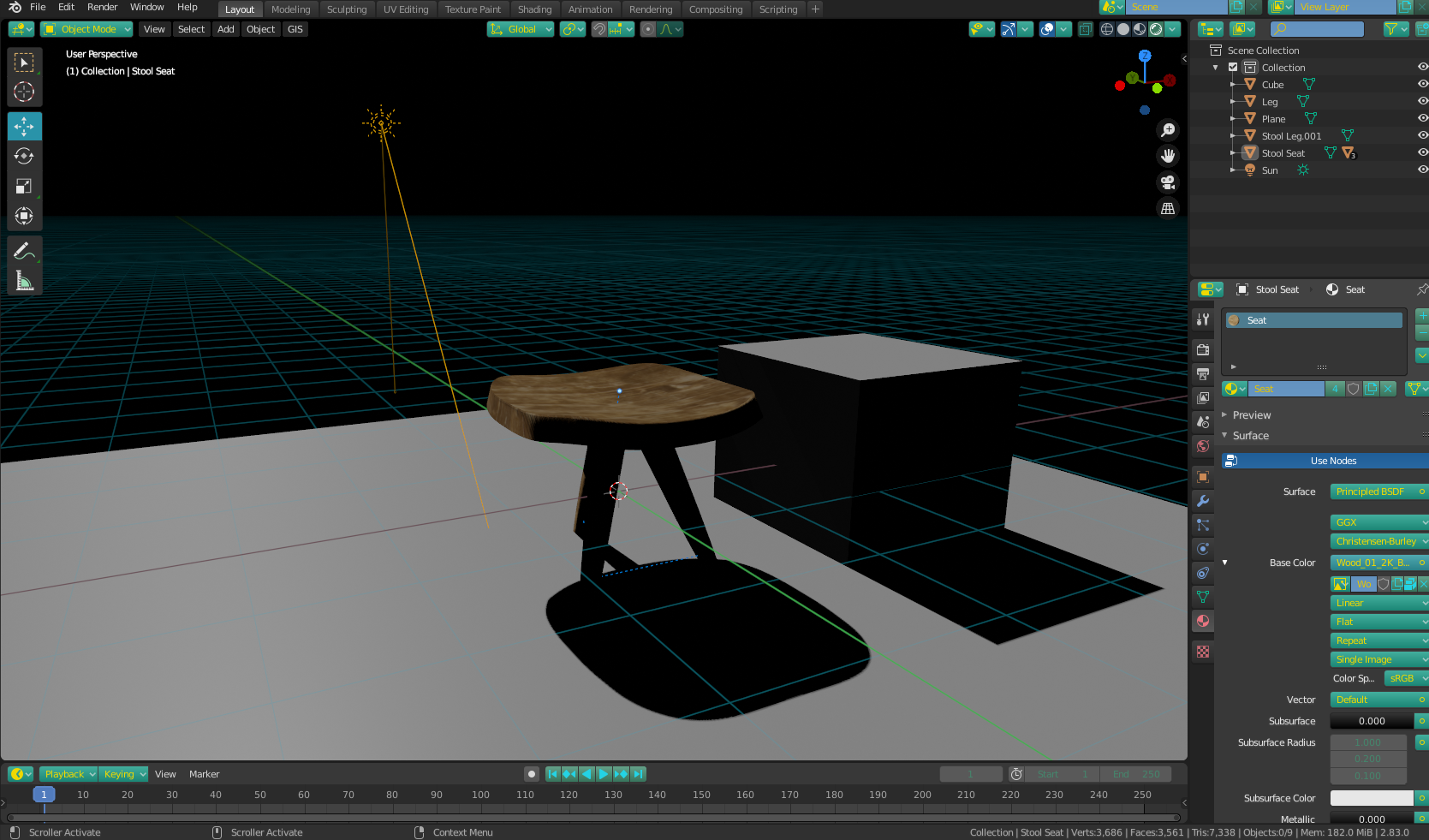The image size is (1429, 840).
Task: Pick the Measure ruler tool
Action: coord(24,281)
